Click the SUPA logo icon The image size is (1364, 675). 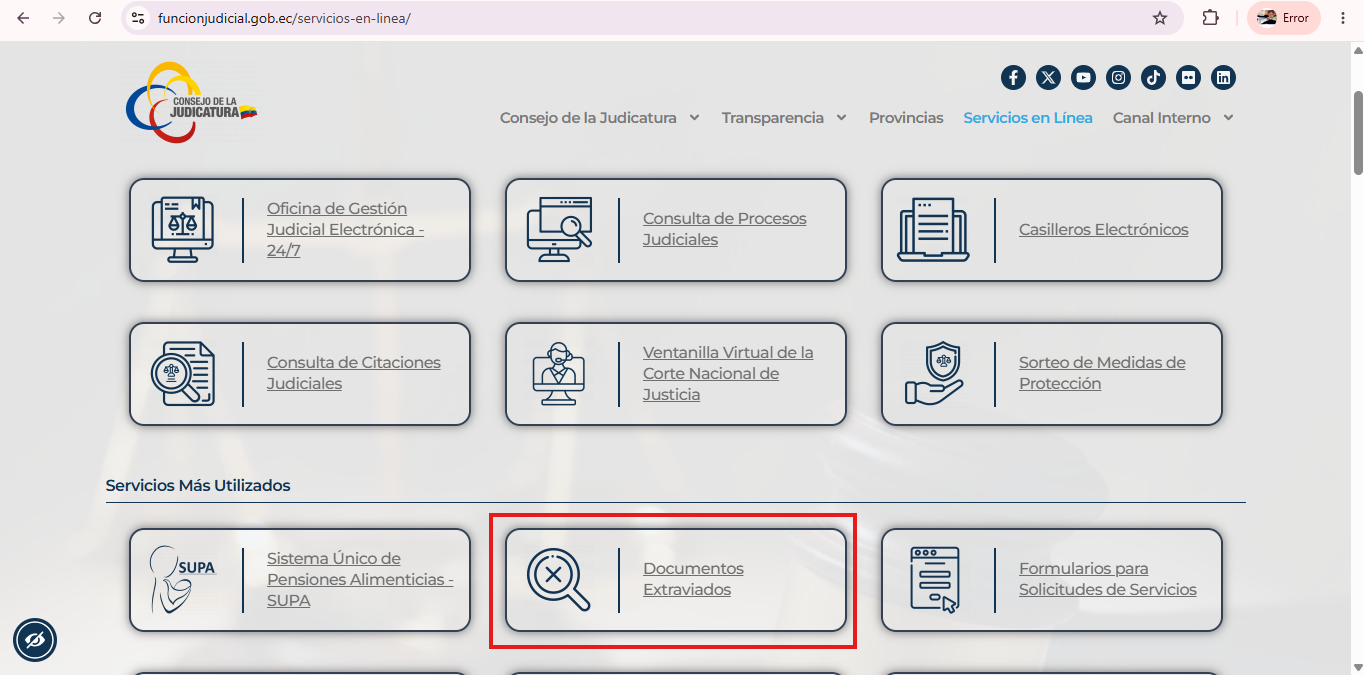182,580
